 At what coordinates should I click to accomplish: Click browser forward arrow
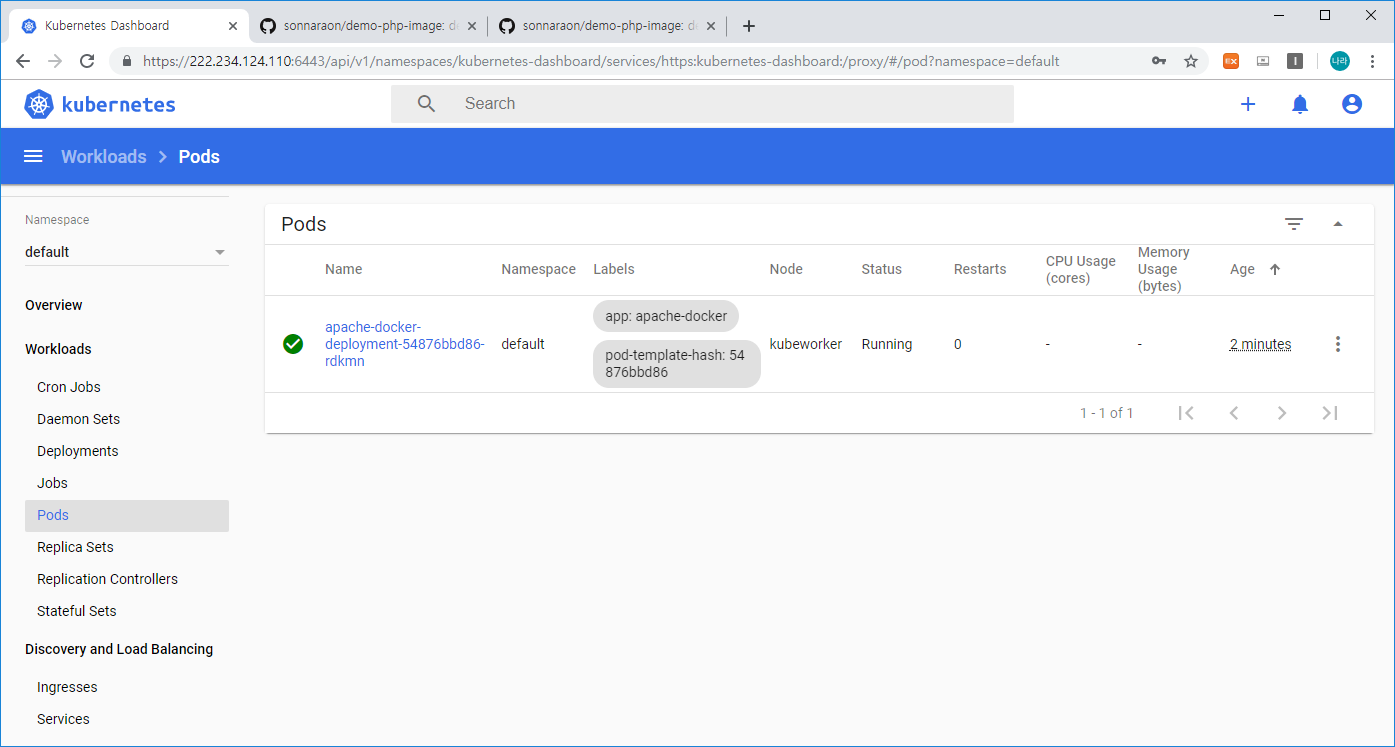coord(55,61)
